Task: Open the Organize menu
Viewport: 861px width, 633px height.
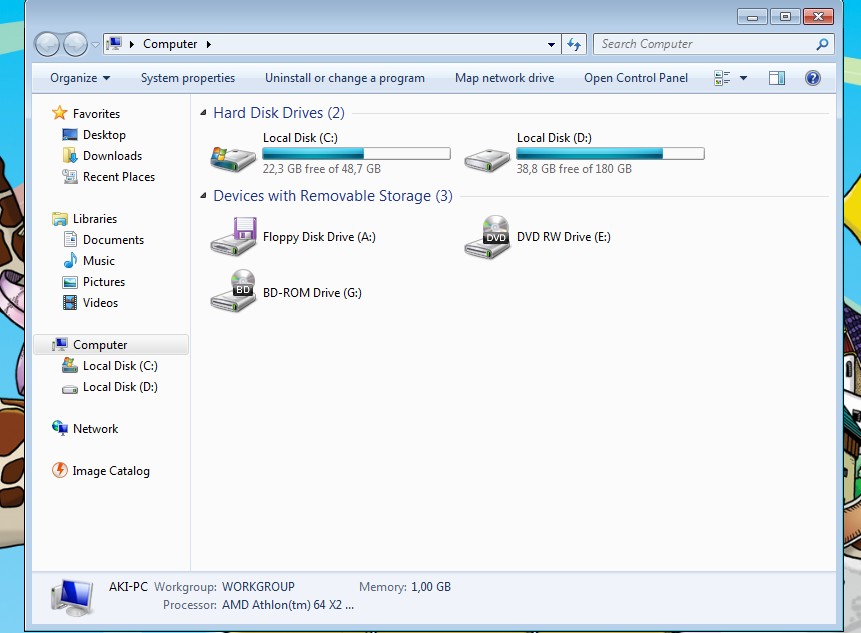Action: click(x=80, y=78)
